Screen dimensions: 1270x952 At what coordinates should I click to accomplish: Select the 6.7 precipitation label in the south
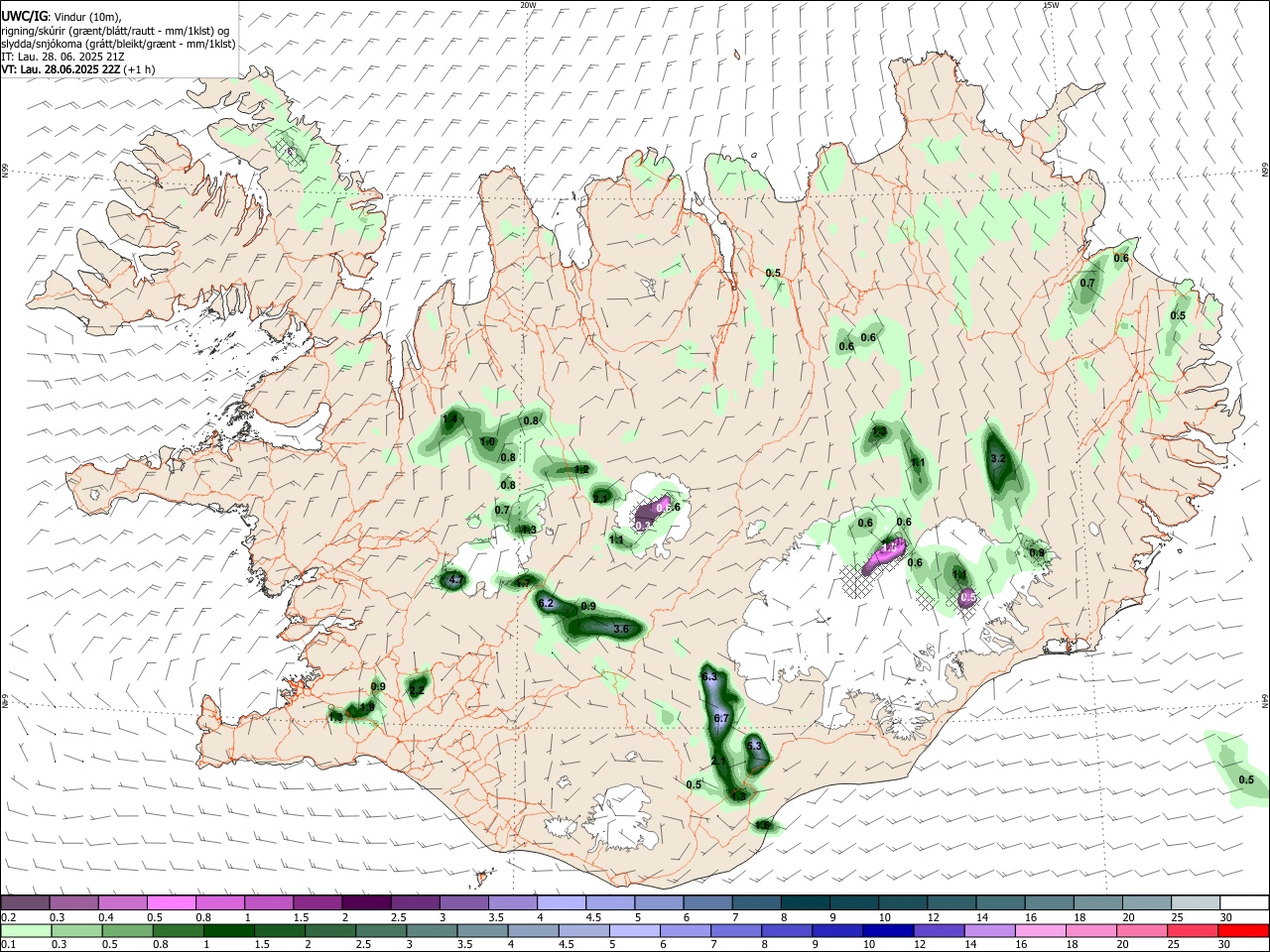pyautogui.click(x=721, y=718)
